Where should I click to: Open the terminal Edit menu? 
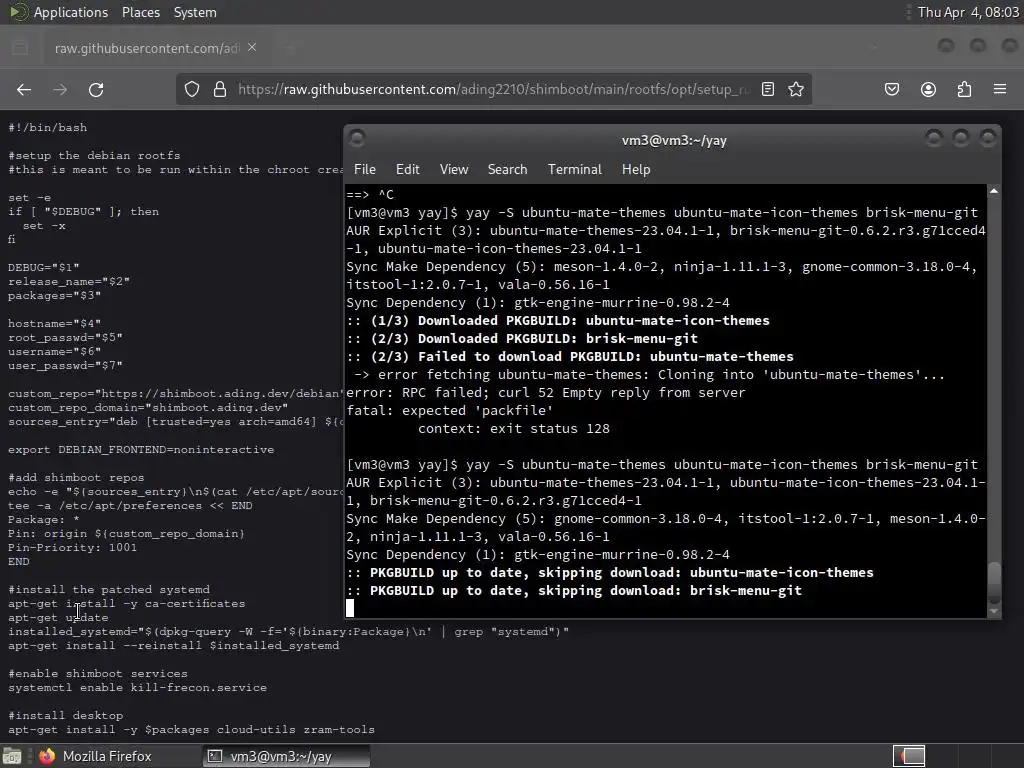(408, 169)
